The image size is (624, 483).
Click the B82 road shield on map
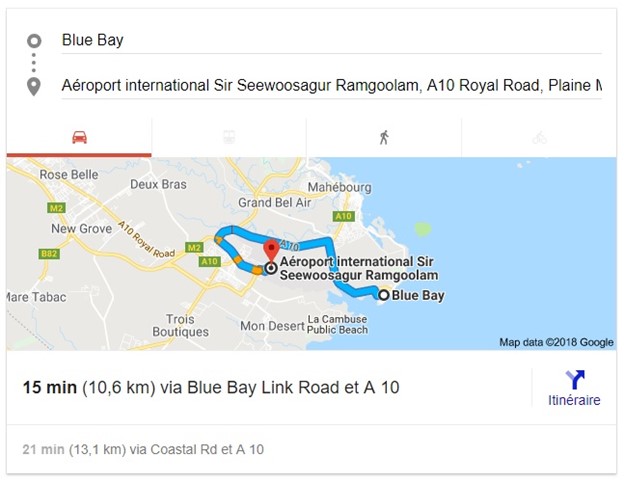tap(49, 254)
